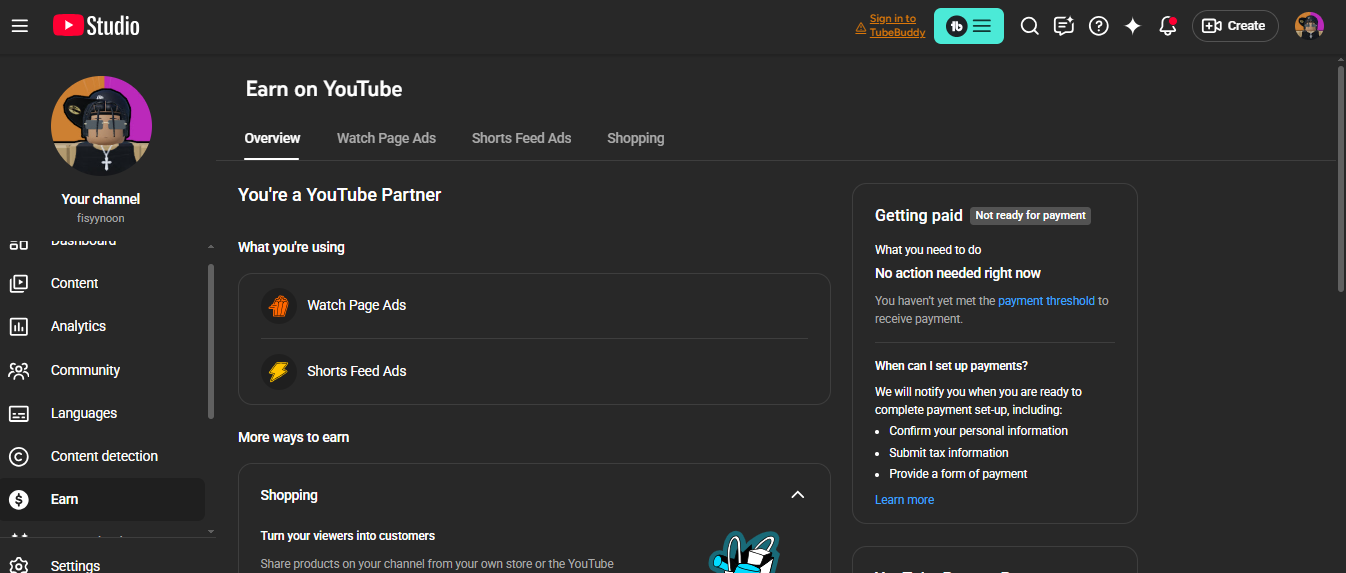The image size is (1346, 573).
Task: Click the payment threshold link
Action: click(1046, 300)
